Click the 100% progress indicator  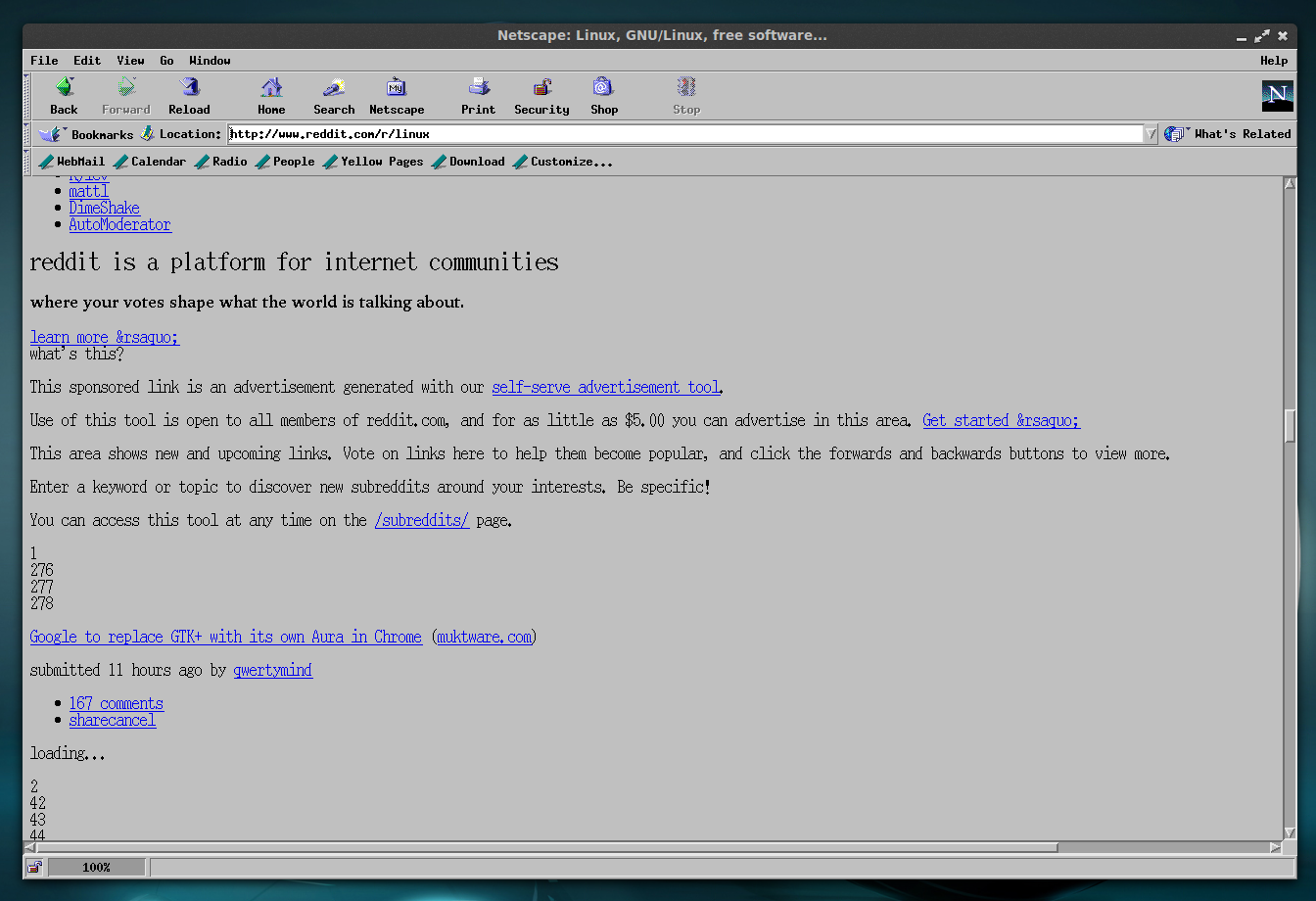coord(95,867)
